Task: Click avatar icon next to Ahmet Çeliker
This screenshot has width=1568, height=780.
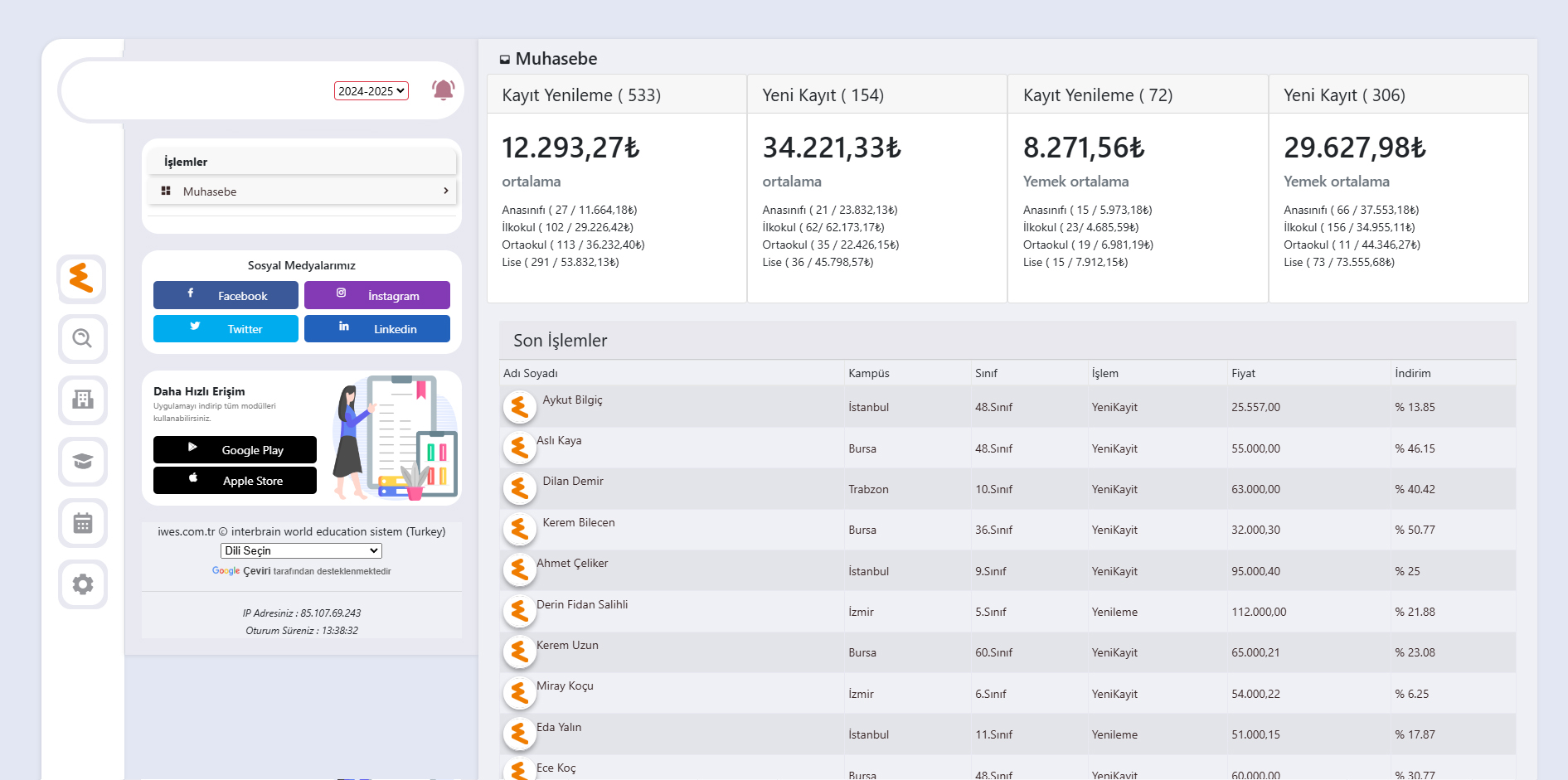Action: [x=520, y=570]
